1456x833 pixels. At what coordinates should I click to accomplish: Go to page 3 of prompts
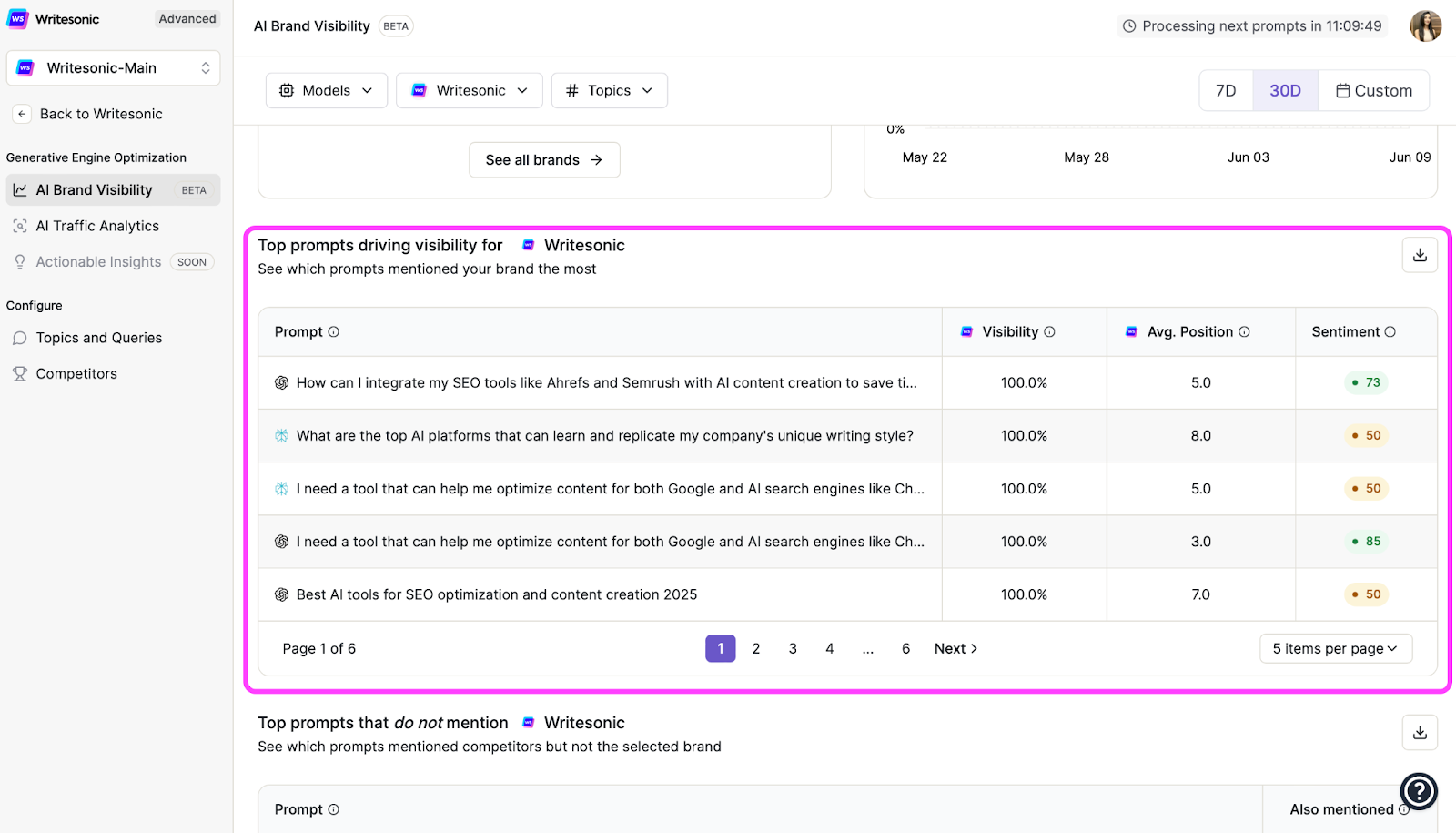point(793,649)
